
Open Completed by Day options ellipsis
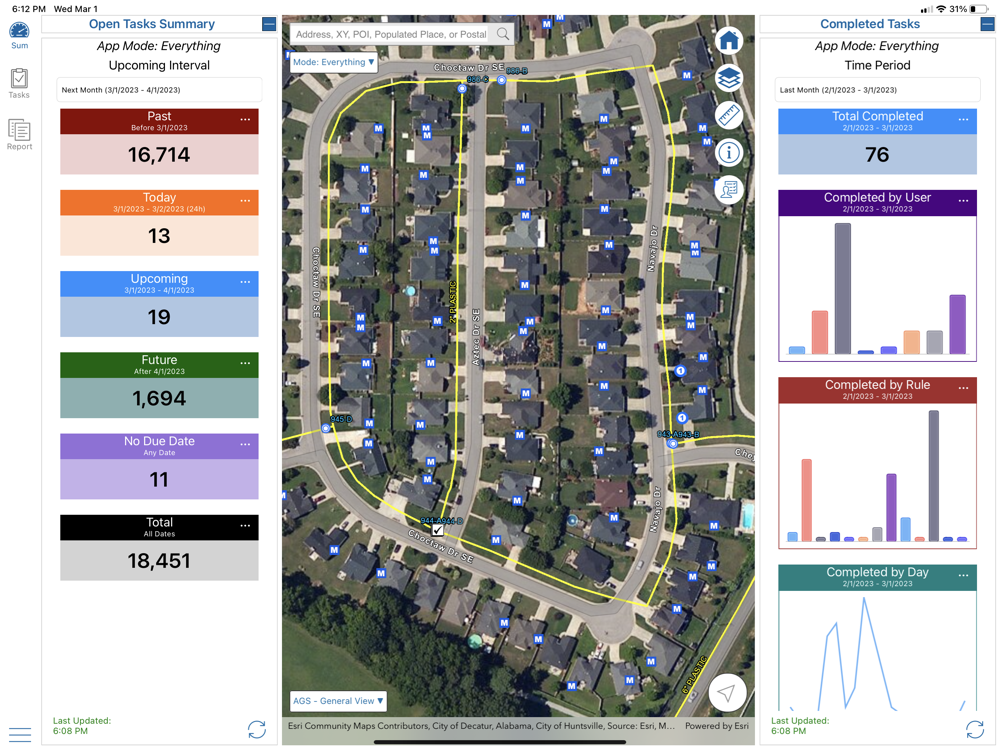(x=963, y=575)
